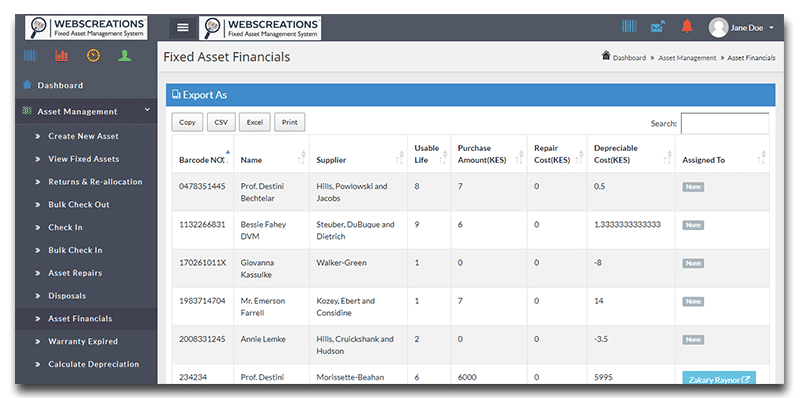Select Check In menu item
The width and height of the screenshot is (800, 398).
click(65, 227)
